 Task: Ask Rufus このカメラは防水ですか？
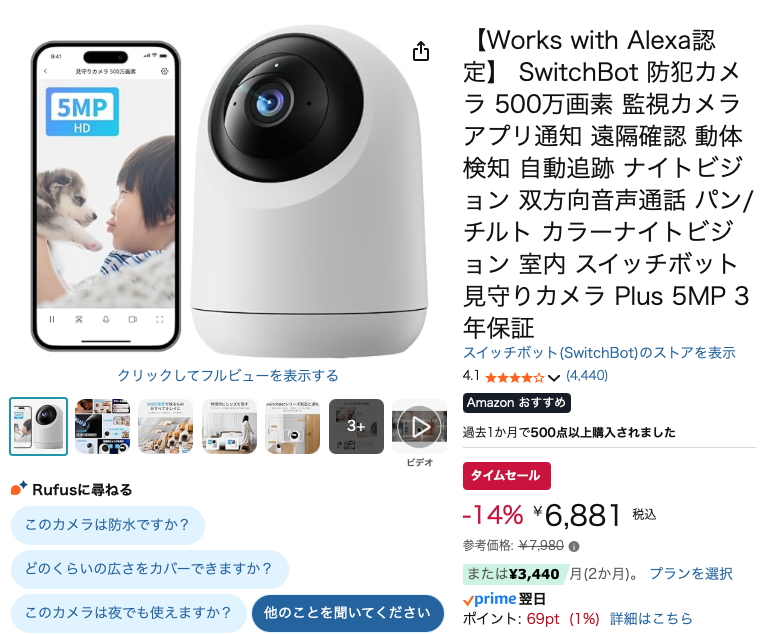pos(108,525)
